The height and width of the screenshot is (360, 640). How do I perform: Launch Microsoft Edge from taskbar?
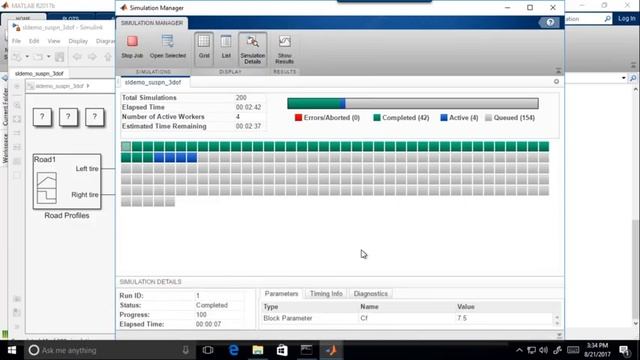[233, 350]
